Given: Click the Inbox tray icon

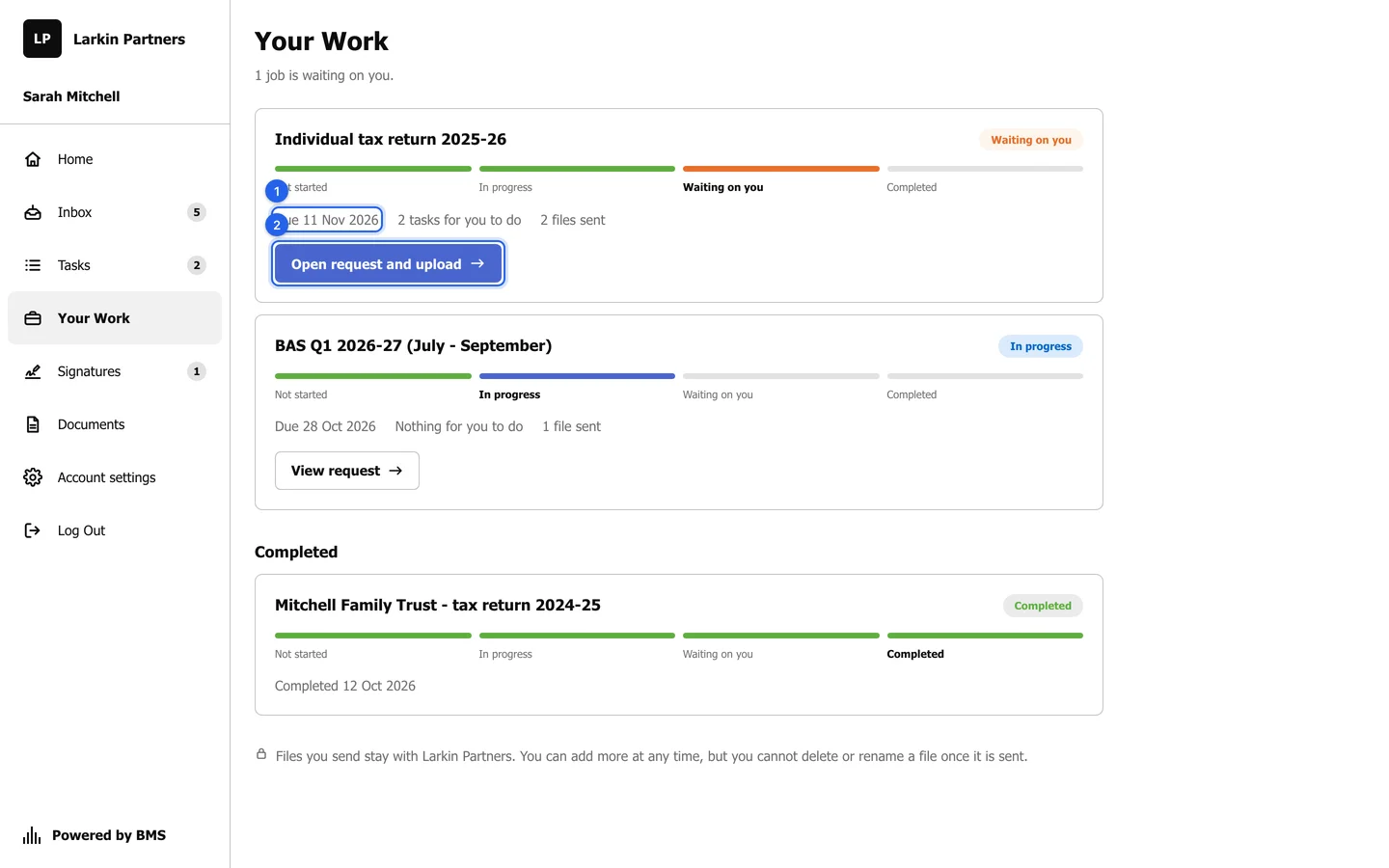Looking at the screenshot, I should pos(33,212).
